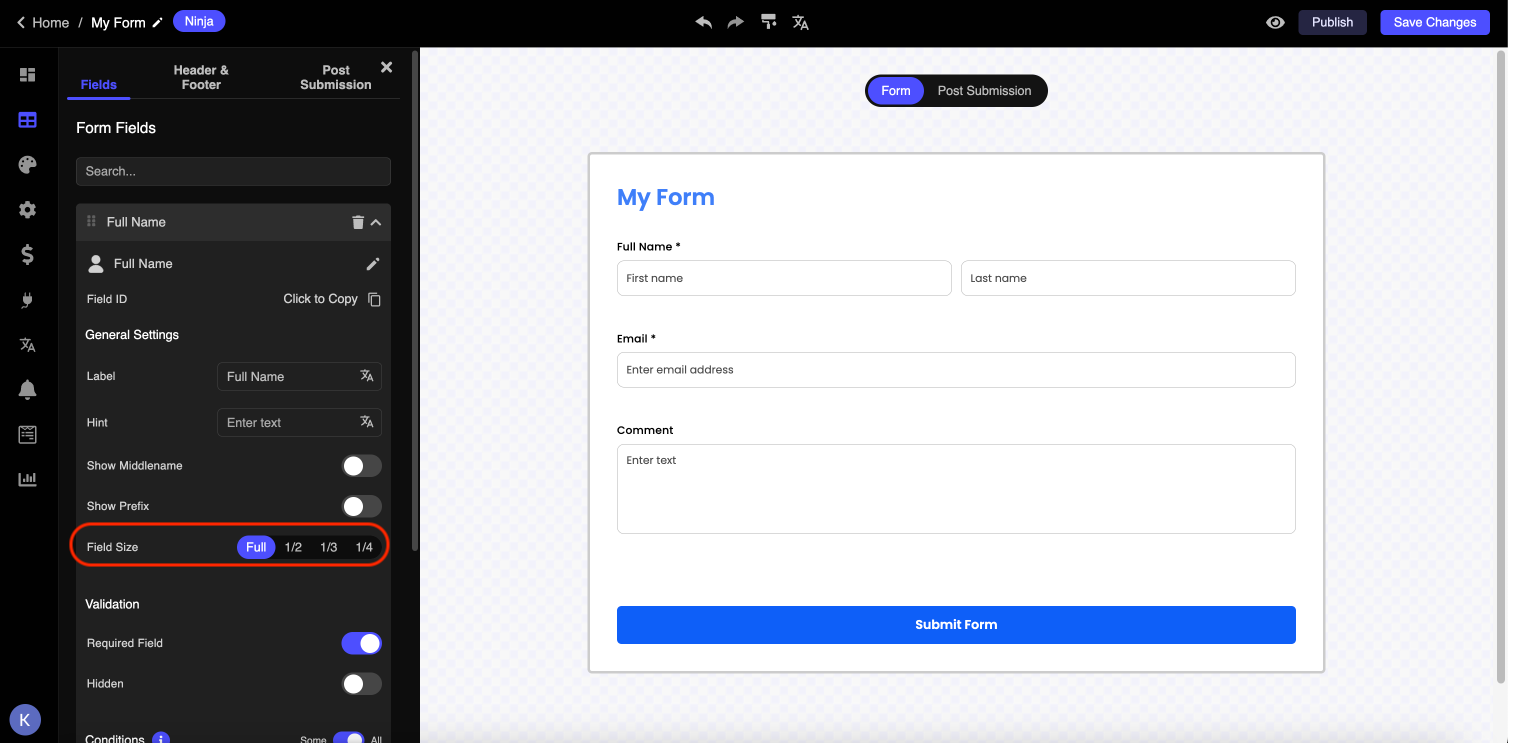Open the analytics chart sidebar icon
Viewport: 1520px width, 743px height.
27,479
